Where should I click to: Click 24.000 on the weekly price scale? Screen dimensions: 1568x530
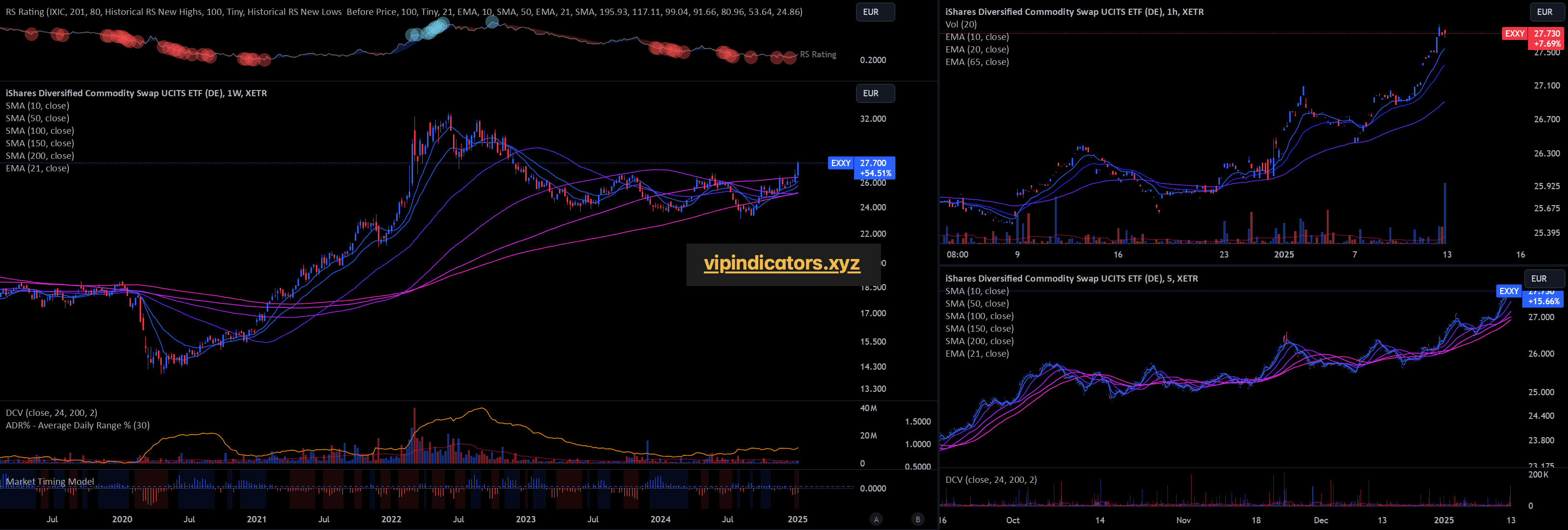(x=873, y=207)
